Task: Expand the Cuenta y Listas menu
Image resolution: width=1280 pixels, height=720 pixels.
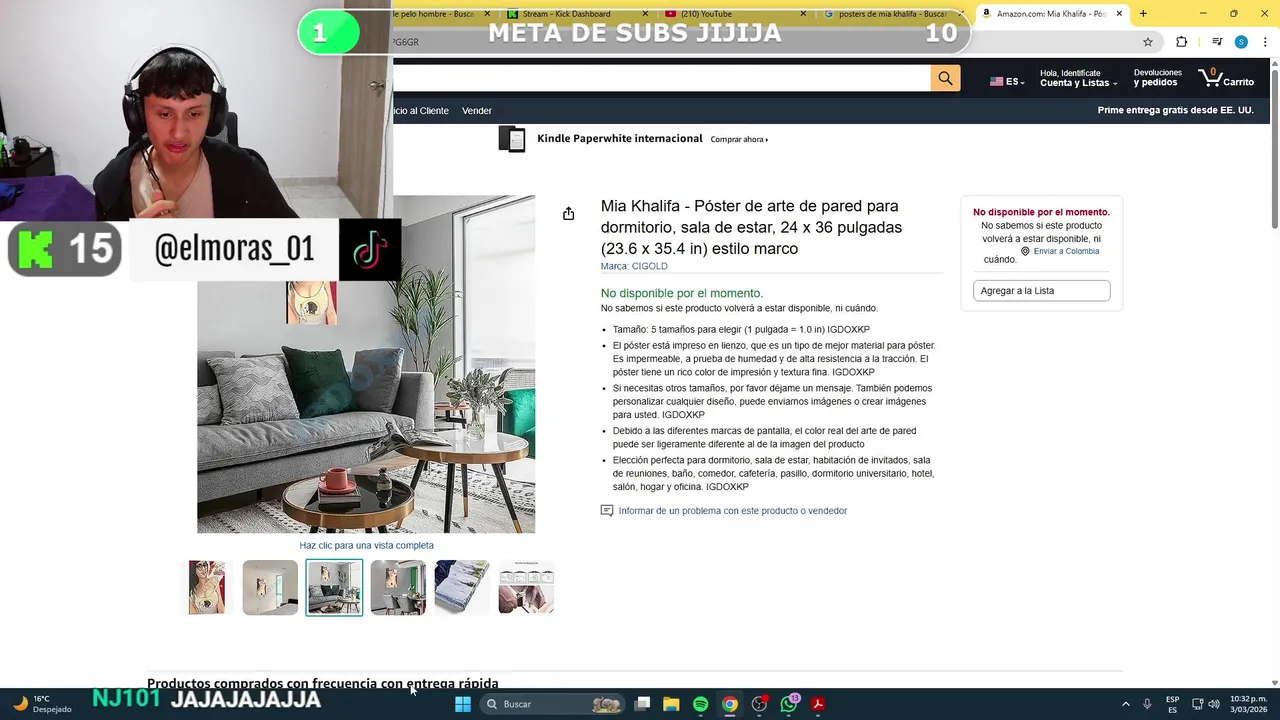Action: 1079,78
